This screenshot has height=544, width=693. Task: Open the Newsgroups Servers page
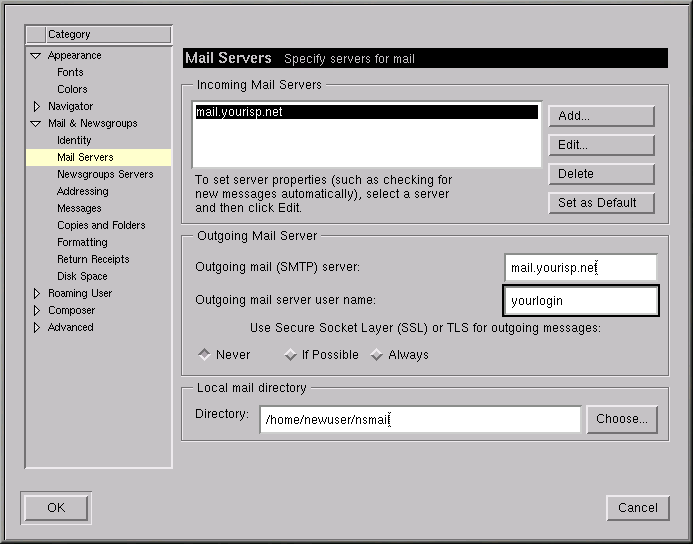105,175
